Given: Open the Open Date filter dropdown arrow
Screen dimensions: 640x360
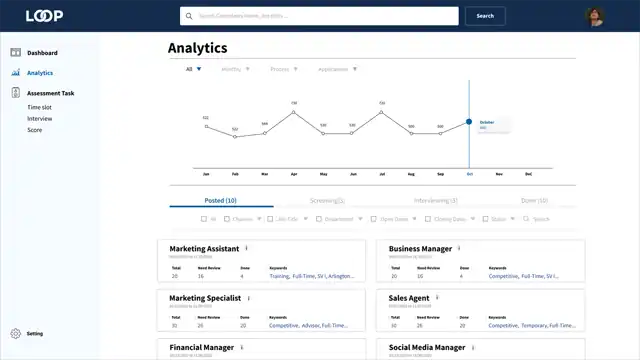Looking at the screenshot, I should point(414,219).
